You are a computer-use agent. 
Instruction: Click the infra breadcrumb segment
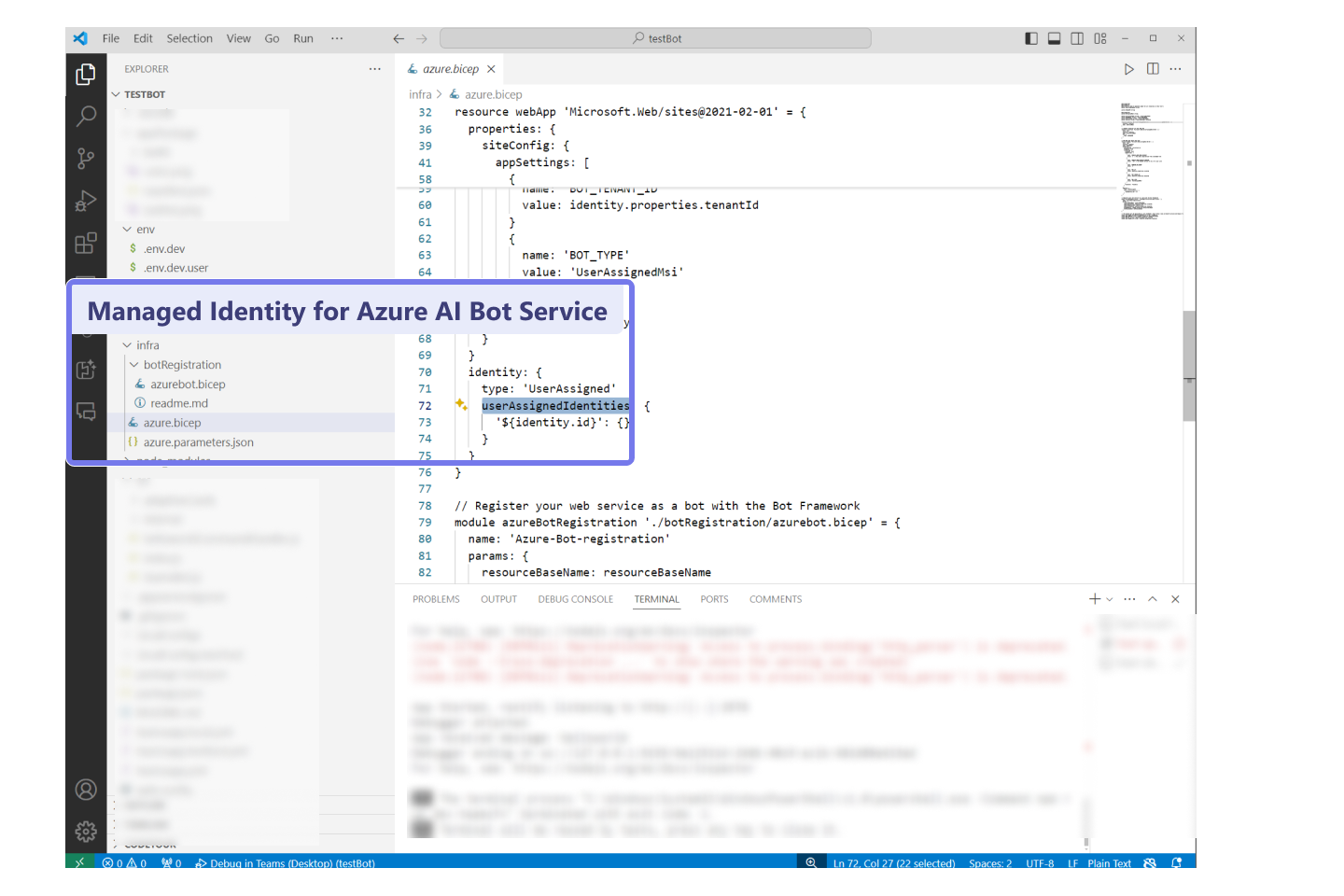420,94
